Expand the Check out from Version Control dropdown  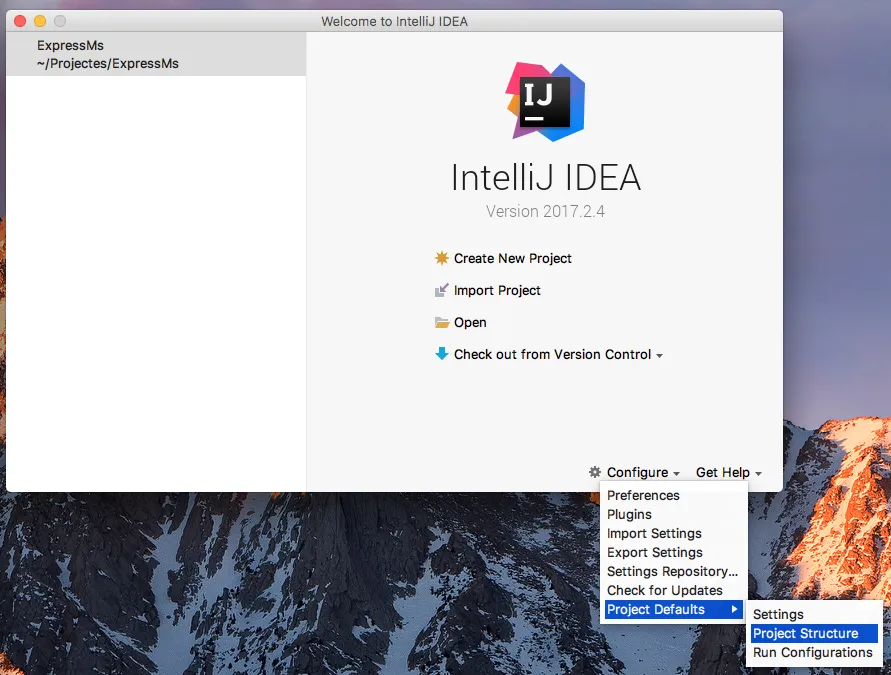click(660, 354)
